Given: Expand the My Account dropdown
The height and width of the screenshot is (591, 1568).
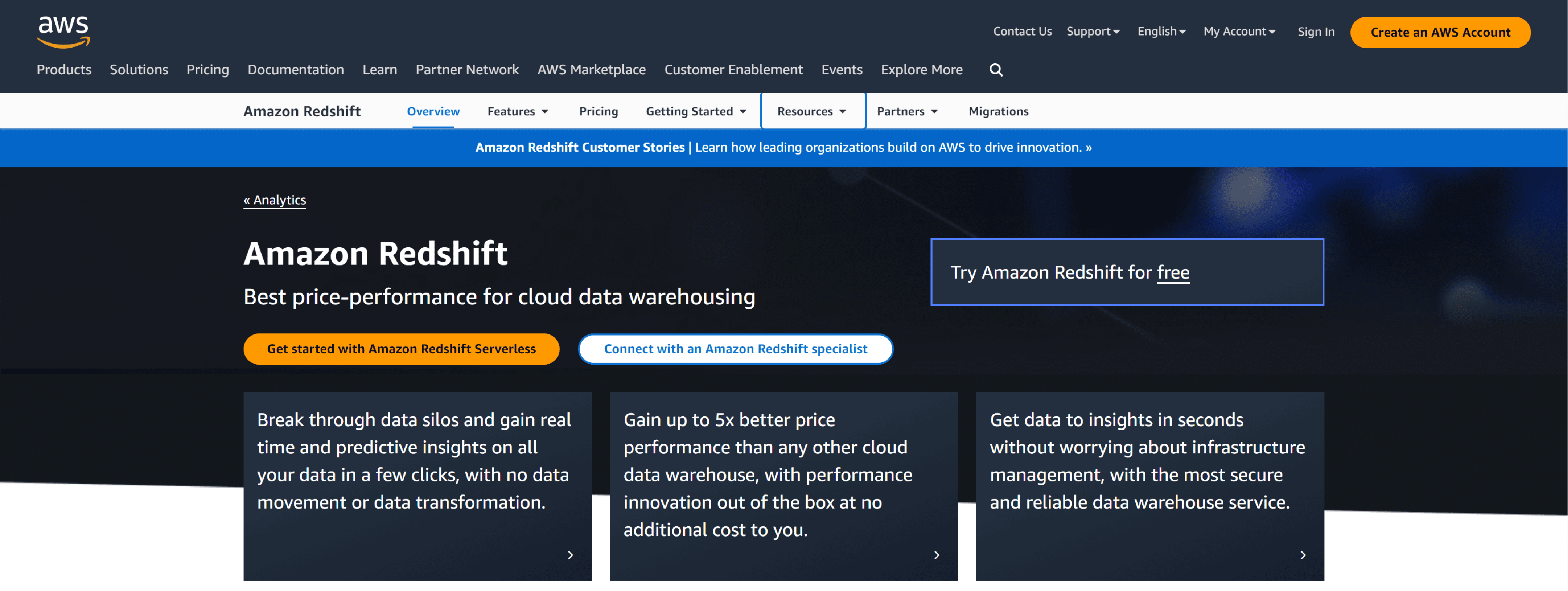Looking at the screenshot, I should pos(1239,32).
